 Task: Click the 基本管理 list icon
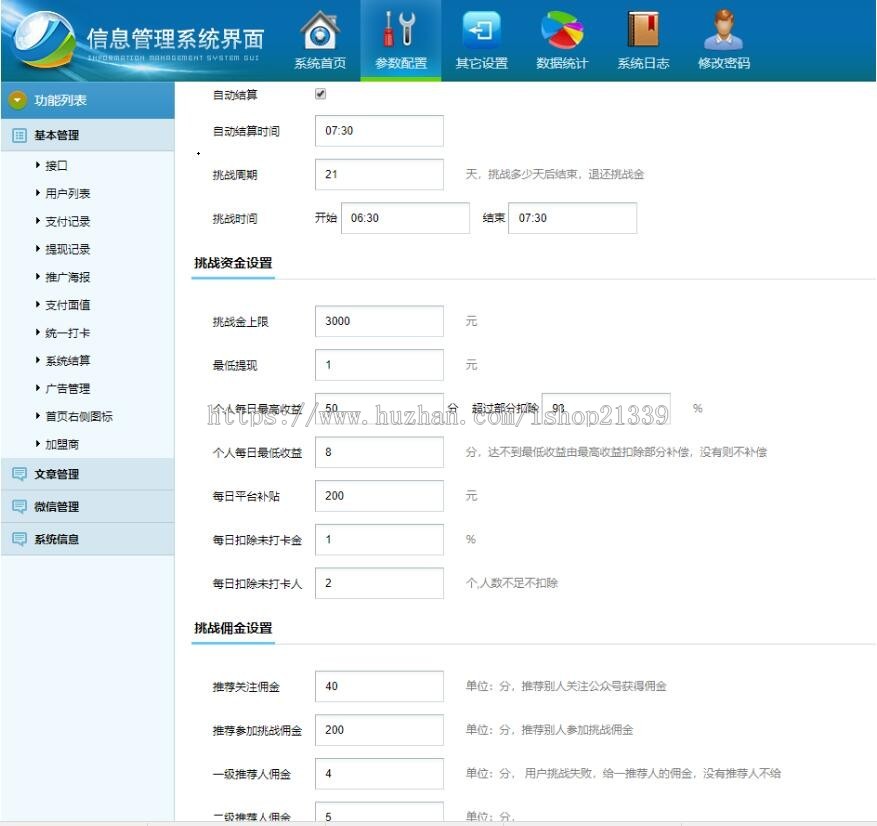coord(20,135)
